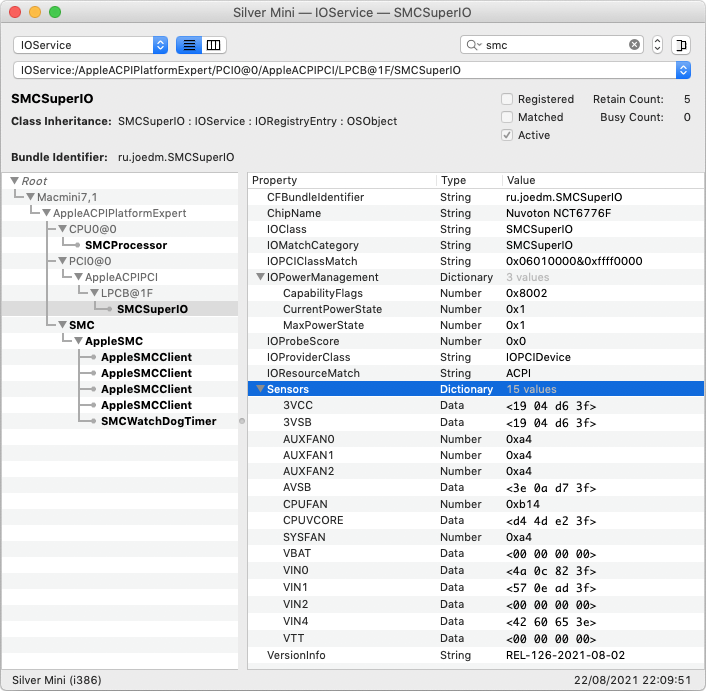
Task: Select the VIN4 sensor row
Action: pos(475,621)
